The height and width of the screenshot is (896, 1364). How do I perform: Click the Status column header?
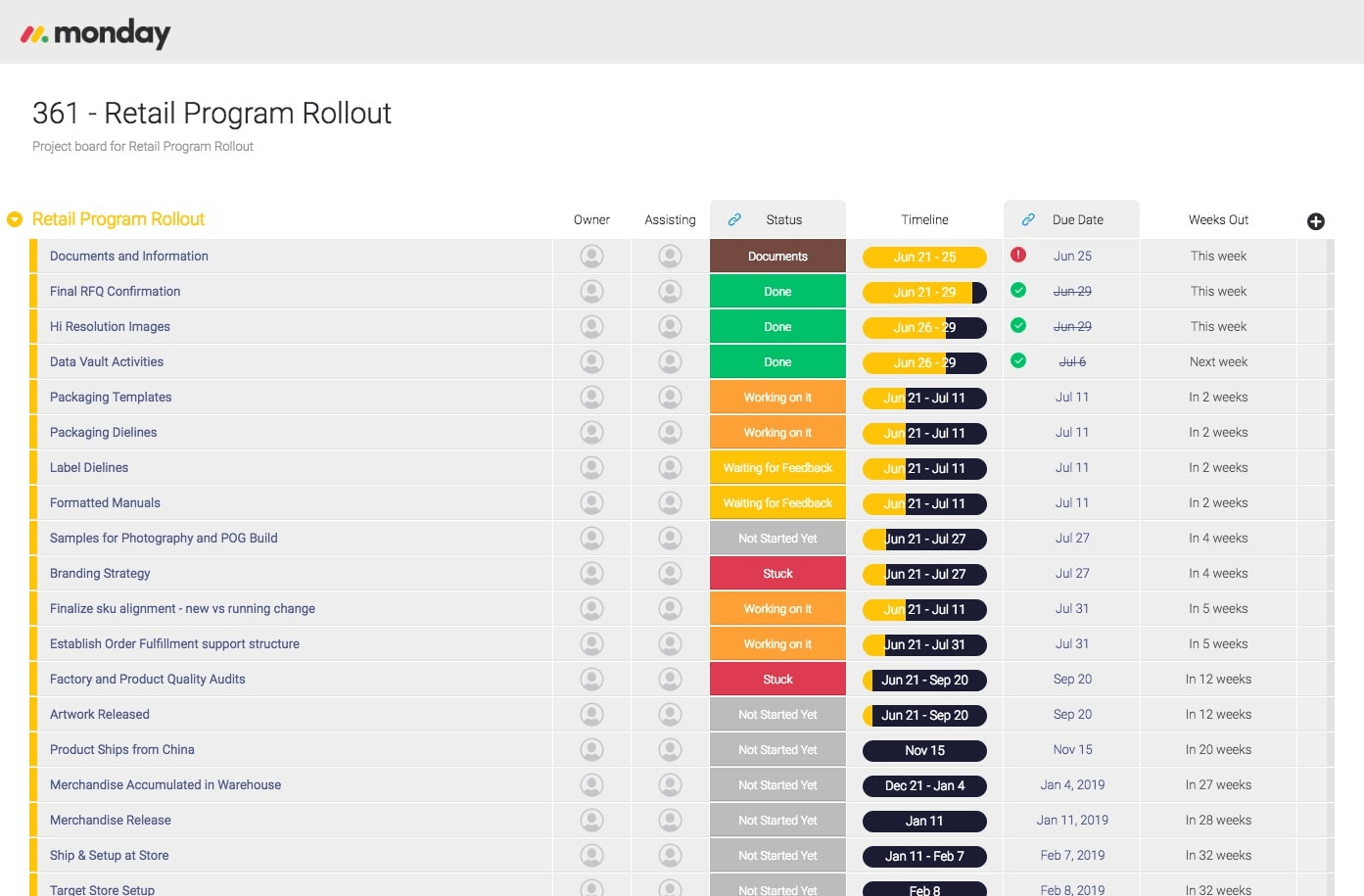coord(783,220)
